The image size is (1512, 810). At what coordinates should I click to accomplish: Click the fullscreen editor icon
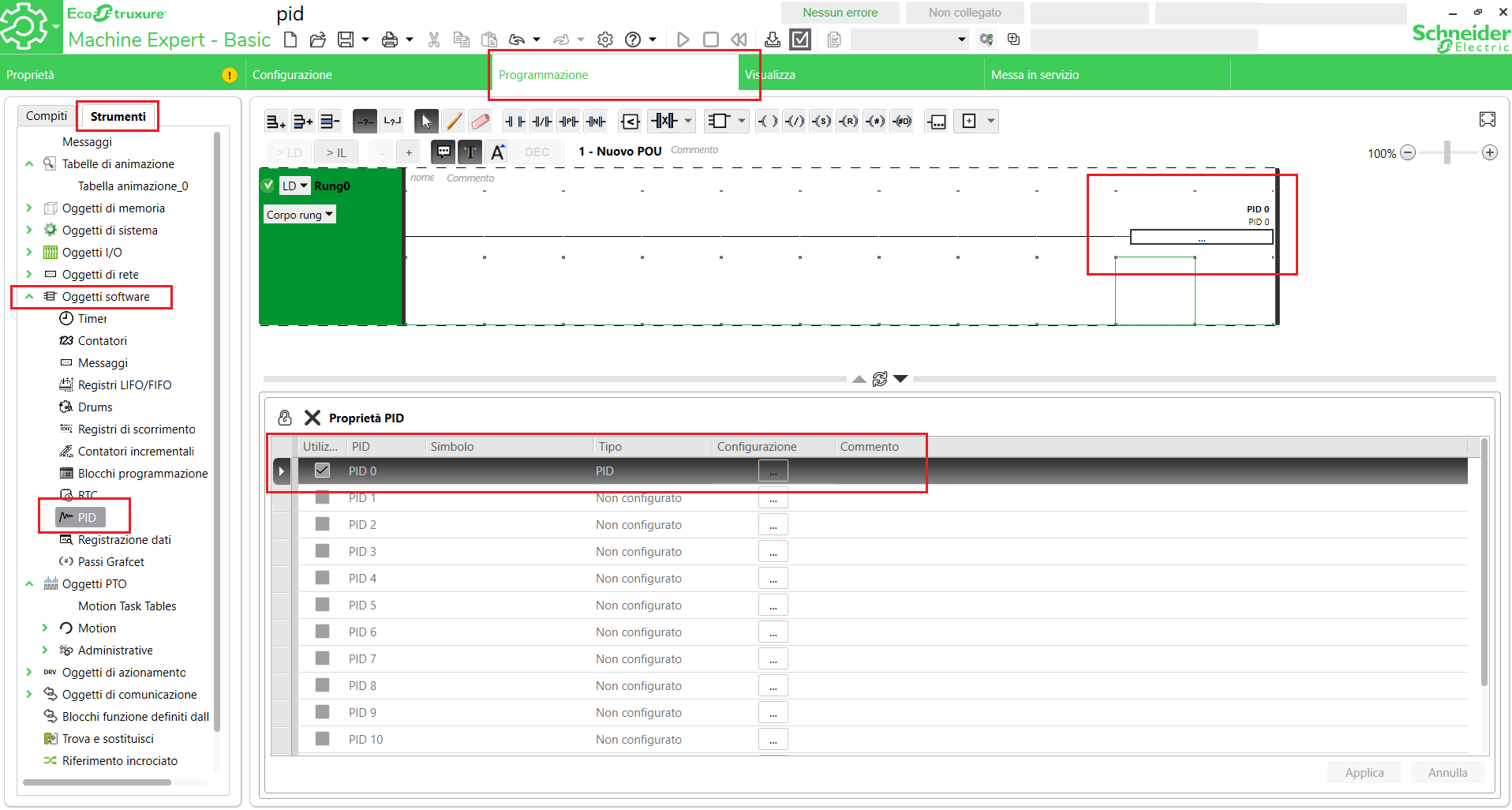click(x=1488, y=119)
